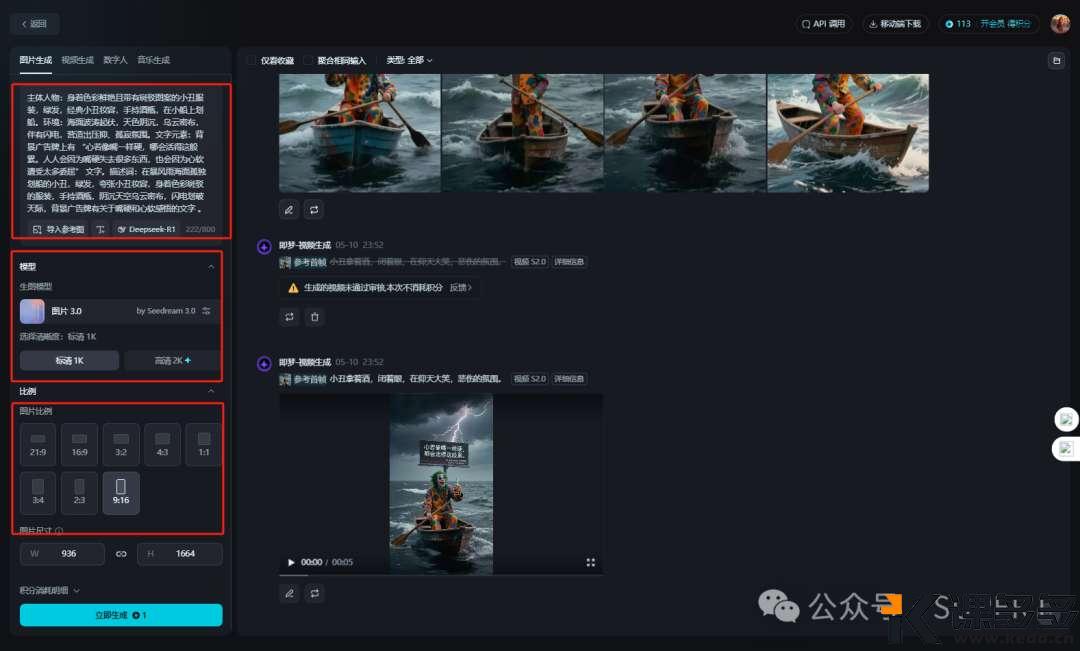Viewport: 1080px width, 651px height.
Task: Click the 导入参考图 button
Action: [59, 229]
